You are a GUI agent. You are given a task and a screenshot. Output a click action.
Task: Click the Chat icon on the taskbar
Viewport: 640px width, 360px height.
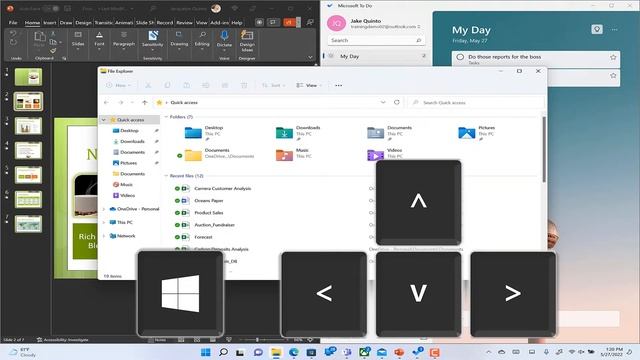[x=258, y=352]
